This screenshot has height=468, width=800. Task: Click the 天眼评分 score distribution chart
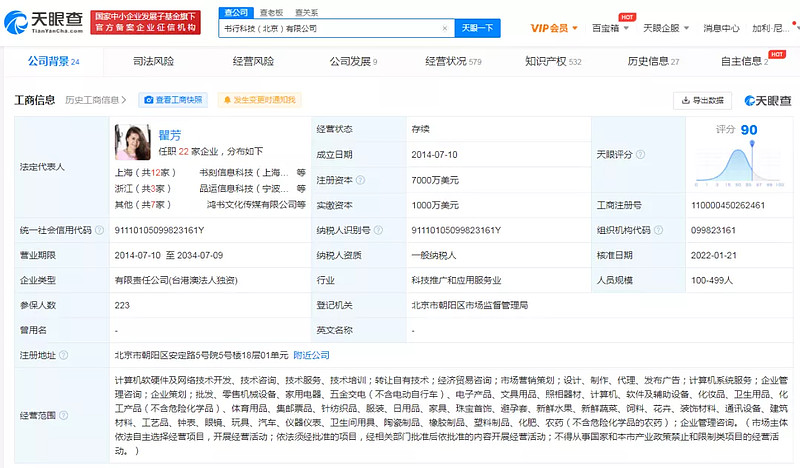[740, 164]
